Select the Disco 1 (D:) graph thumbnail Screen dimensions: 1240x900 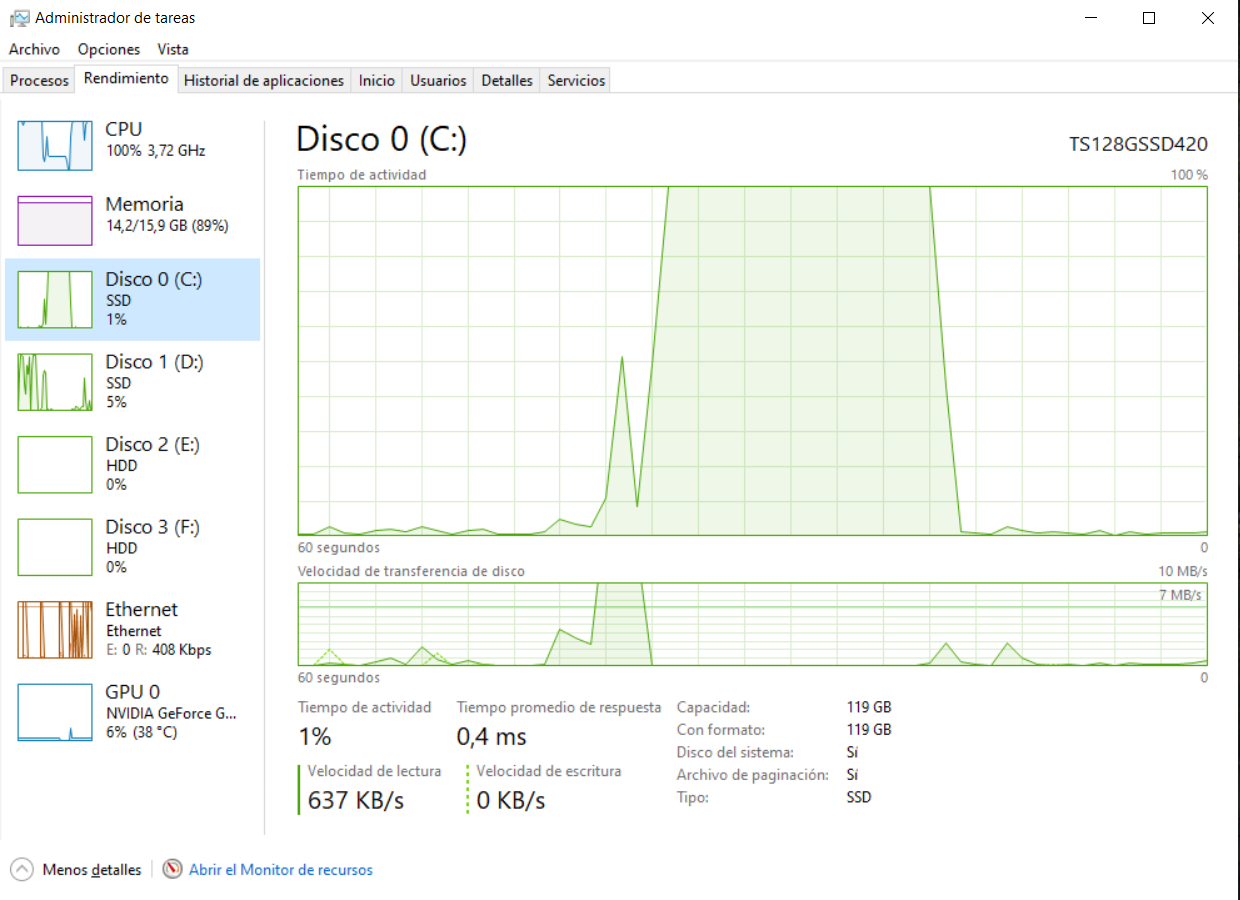pyautogui.click(x=130, y=380)
